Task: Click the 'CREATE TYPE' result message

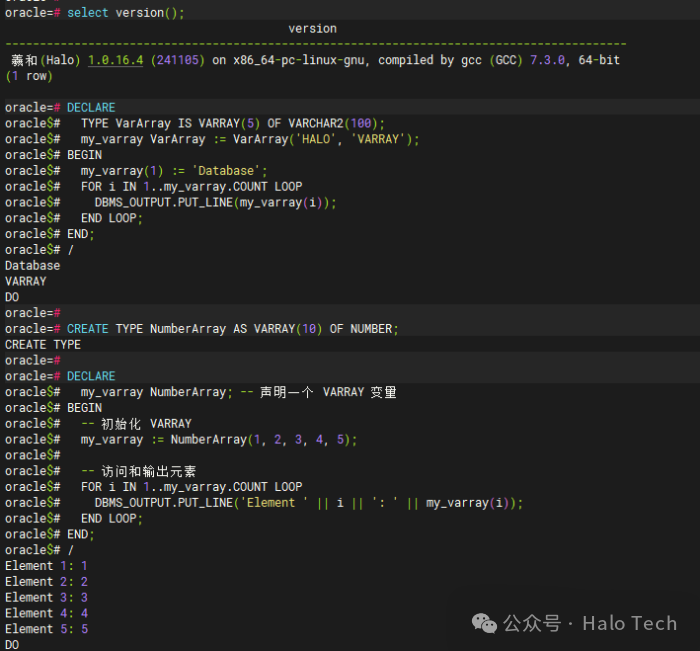Action: 43,345
